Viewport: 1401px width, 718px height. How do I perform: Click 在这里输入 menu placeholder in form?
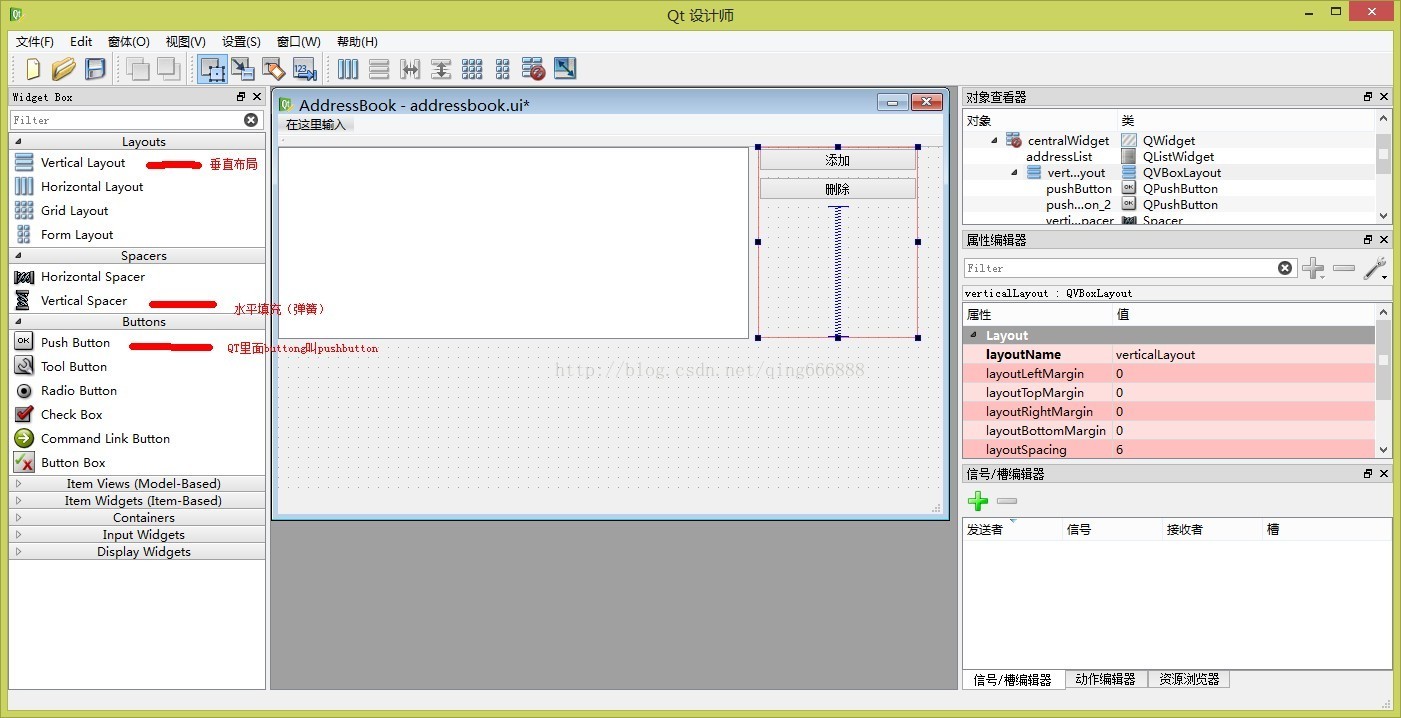coord(315,125)
